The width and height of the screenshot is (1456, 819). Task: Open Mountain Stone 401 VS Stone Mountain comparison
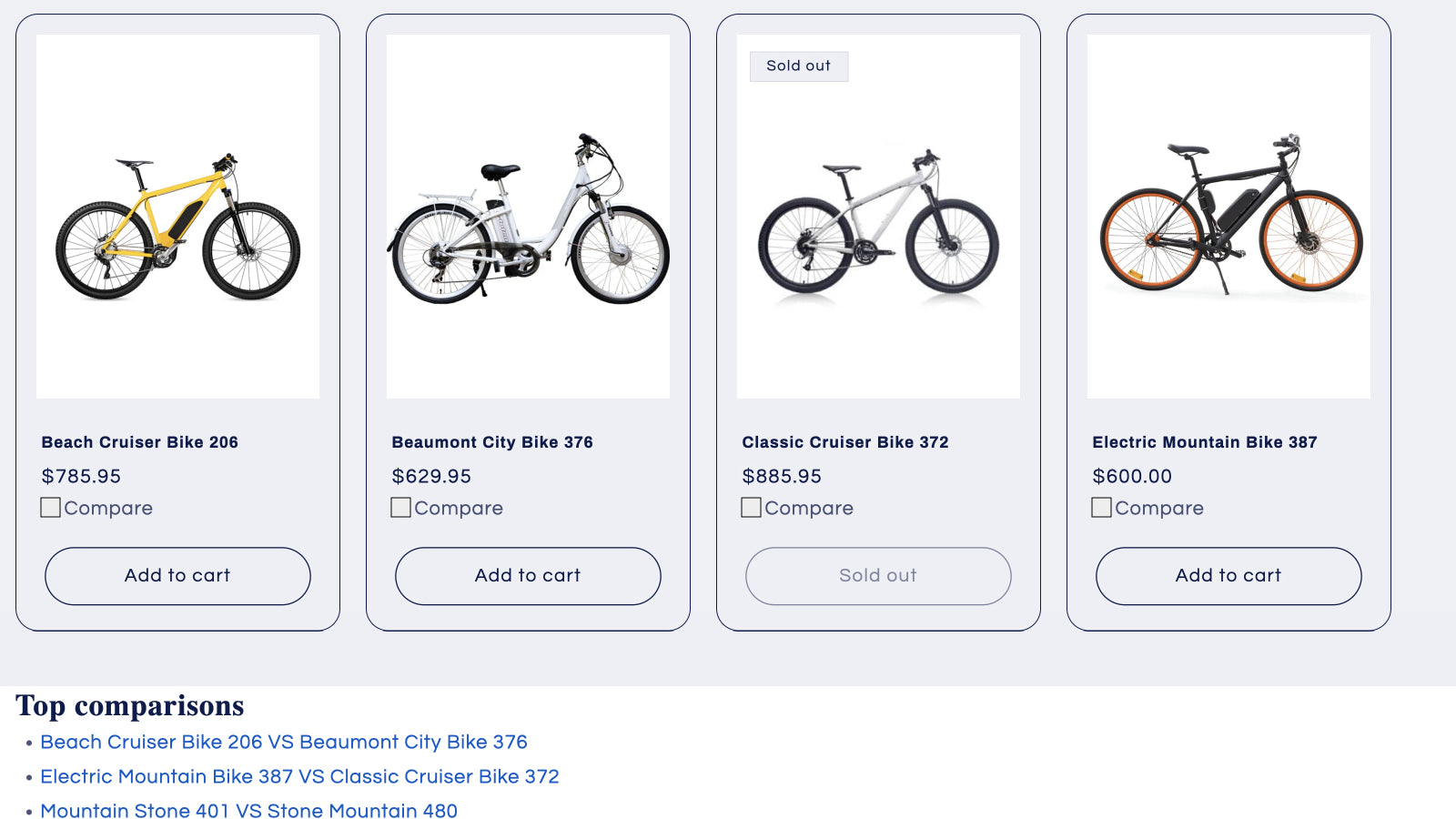click(x=248, y=811)
